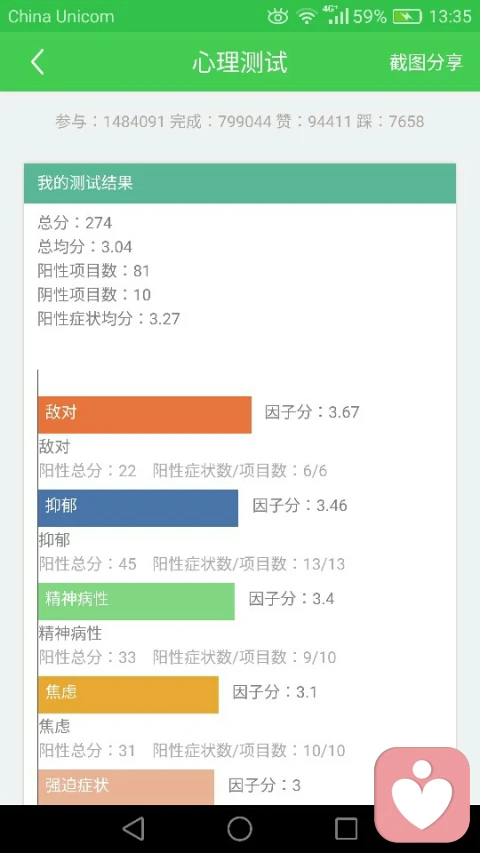This screenshot has width=480, height=853.
Task: Click 截图分享 screenshot share button
Action: [x=426, y=62]
